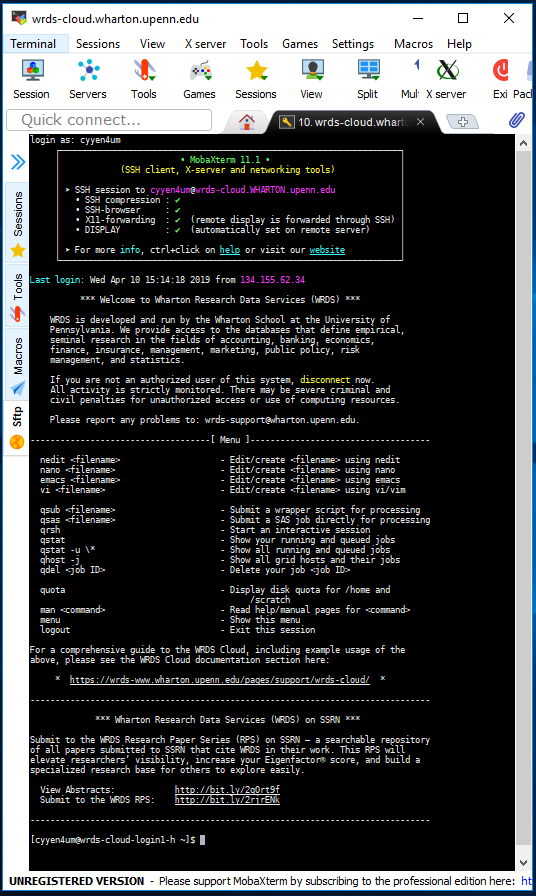Select the 10. wrds-cloud.wharton tab
This screenshot has width=536, height=896.
point(353,122)
